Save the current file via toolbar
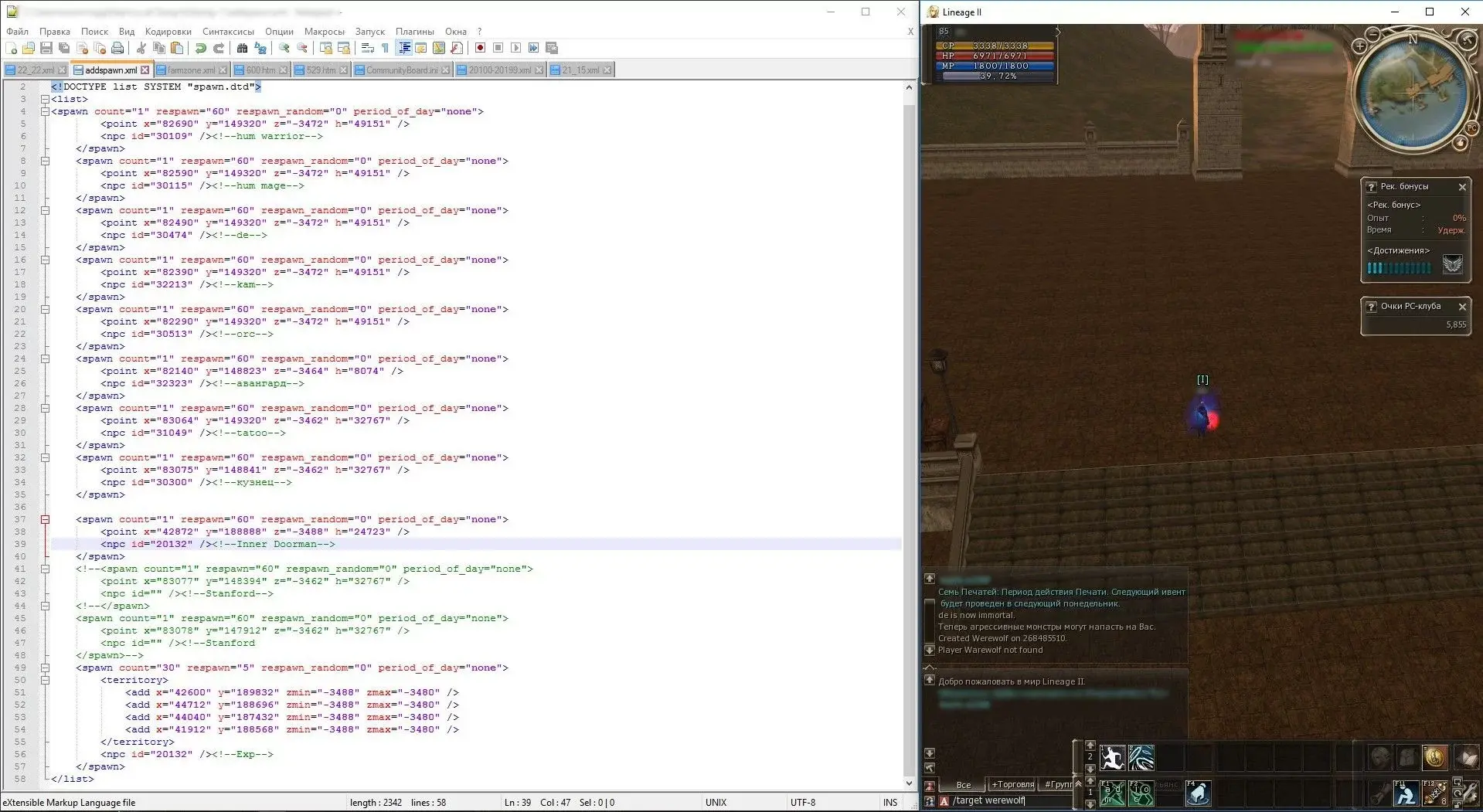The height and width of the screenshot is (812, 1483). coord(46,48)
